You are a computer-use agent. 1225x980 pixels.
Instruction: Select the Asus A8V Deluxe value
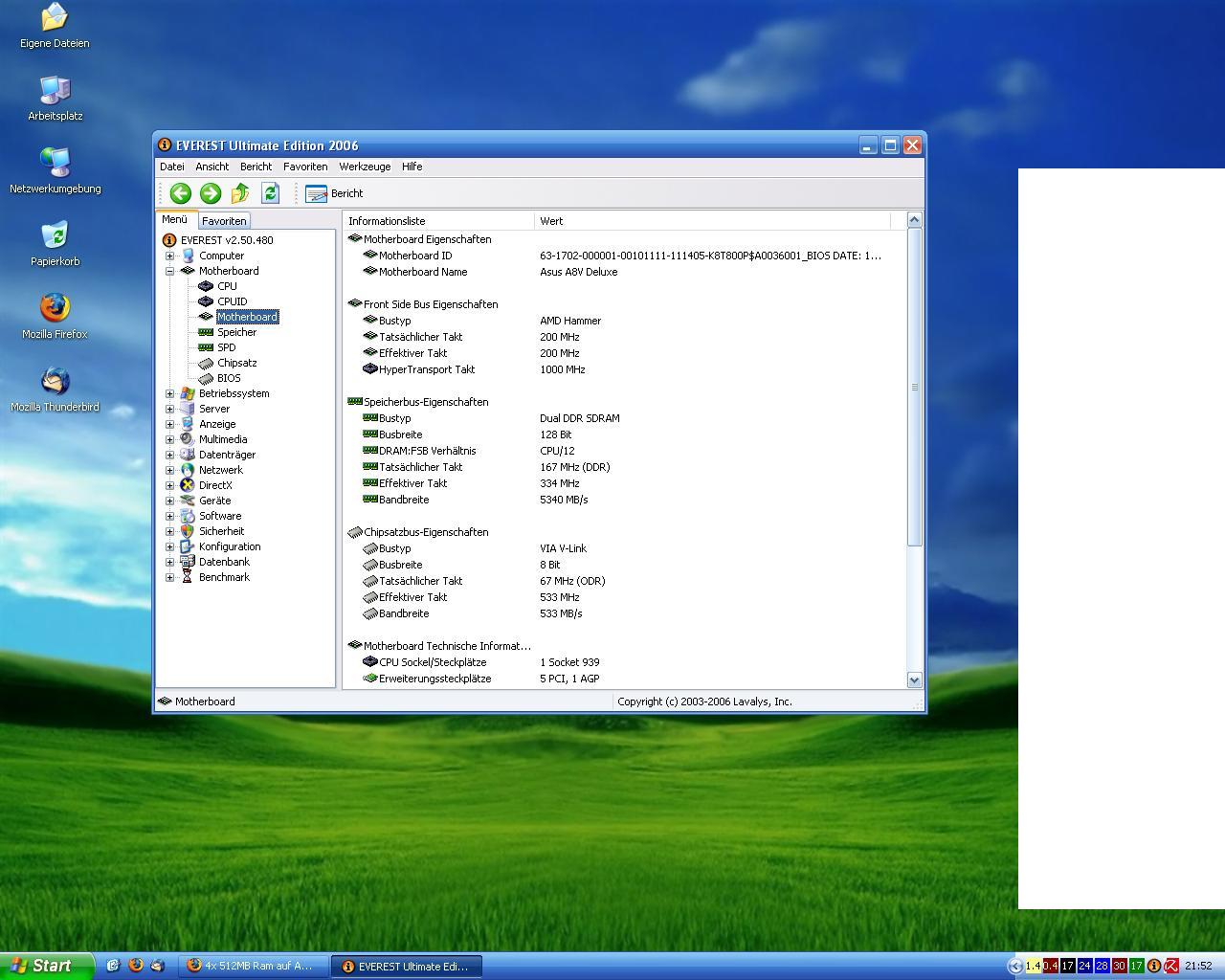pos(578,272)
